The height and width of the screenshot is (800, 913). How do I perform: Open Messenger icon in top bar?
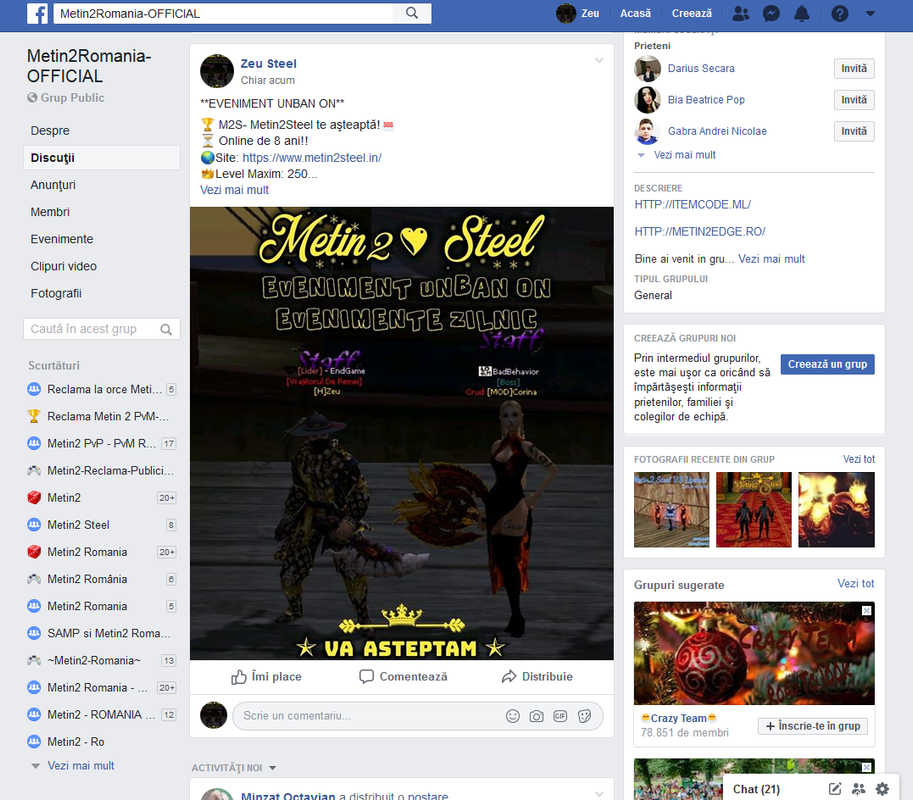(772, 13)
